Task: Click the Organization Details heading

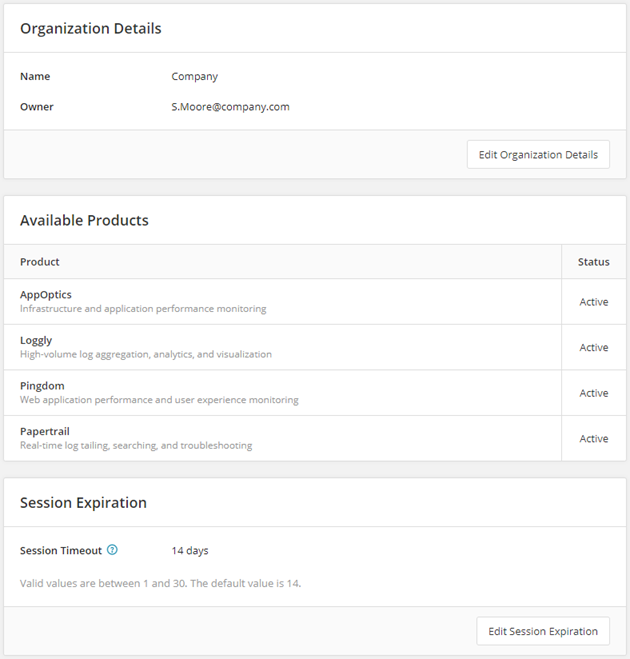Action: tap(91, 28)
